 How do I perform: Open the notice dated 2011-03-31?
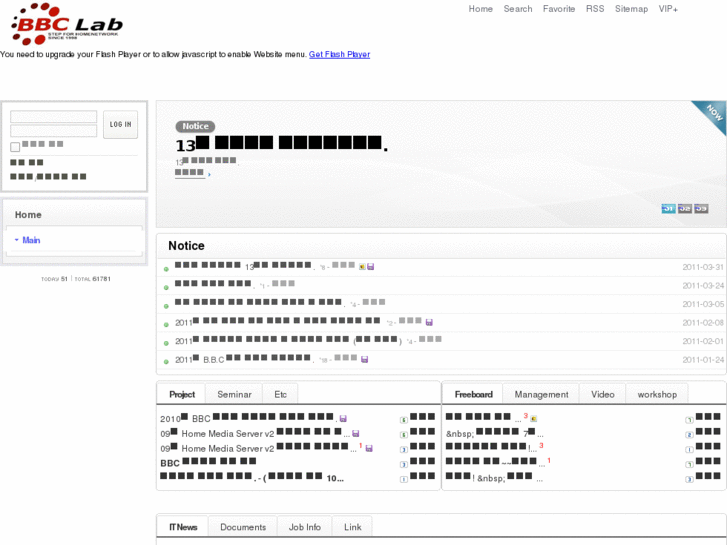point(244,266)
